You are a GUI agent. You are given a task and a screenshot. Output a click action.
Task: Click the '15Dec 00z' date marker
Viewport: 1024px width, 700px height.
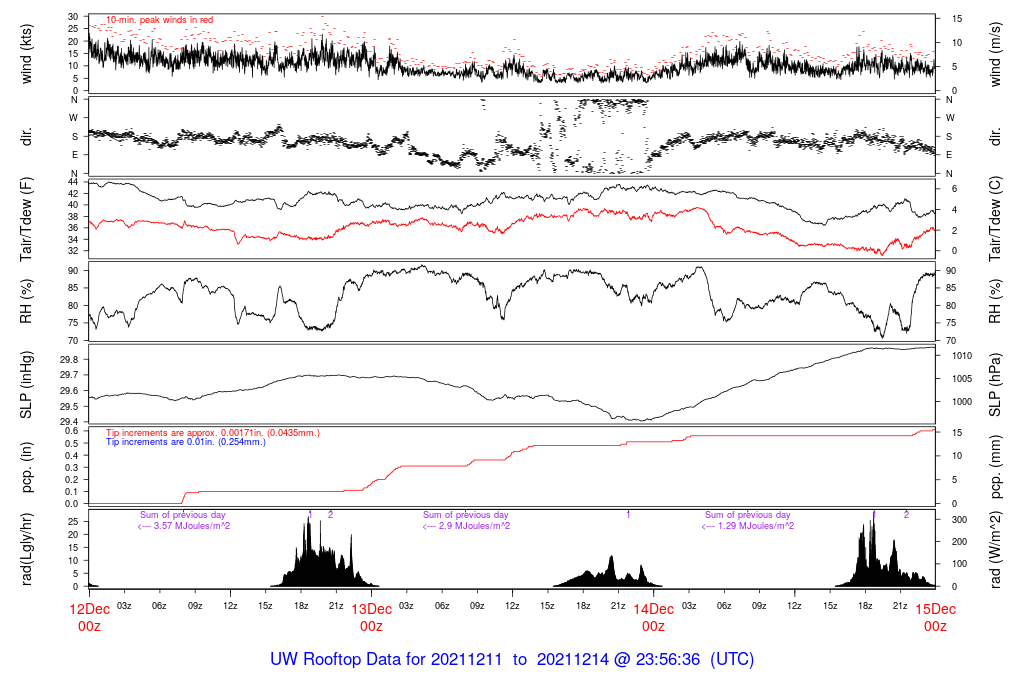(x=935, y=618)
